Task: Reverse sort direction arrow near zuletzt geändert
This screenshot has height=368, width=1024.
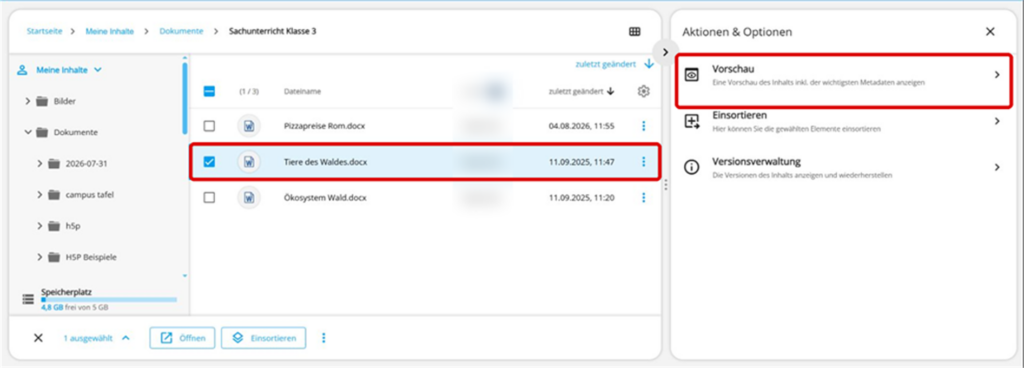Action: 648,64
